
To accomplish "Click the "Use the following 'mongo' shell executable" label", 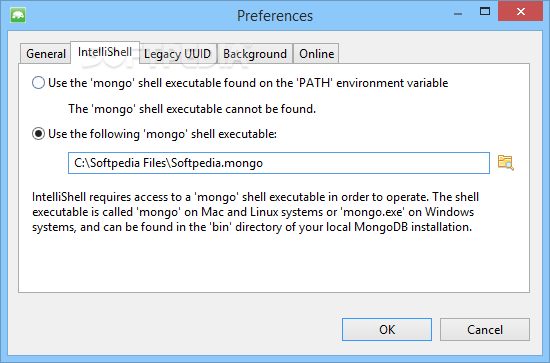I will 162,134.
